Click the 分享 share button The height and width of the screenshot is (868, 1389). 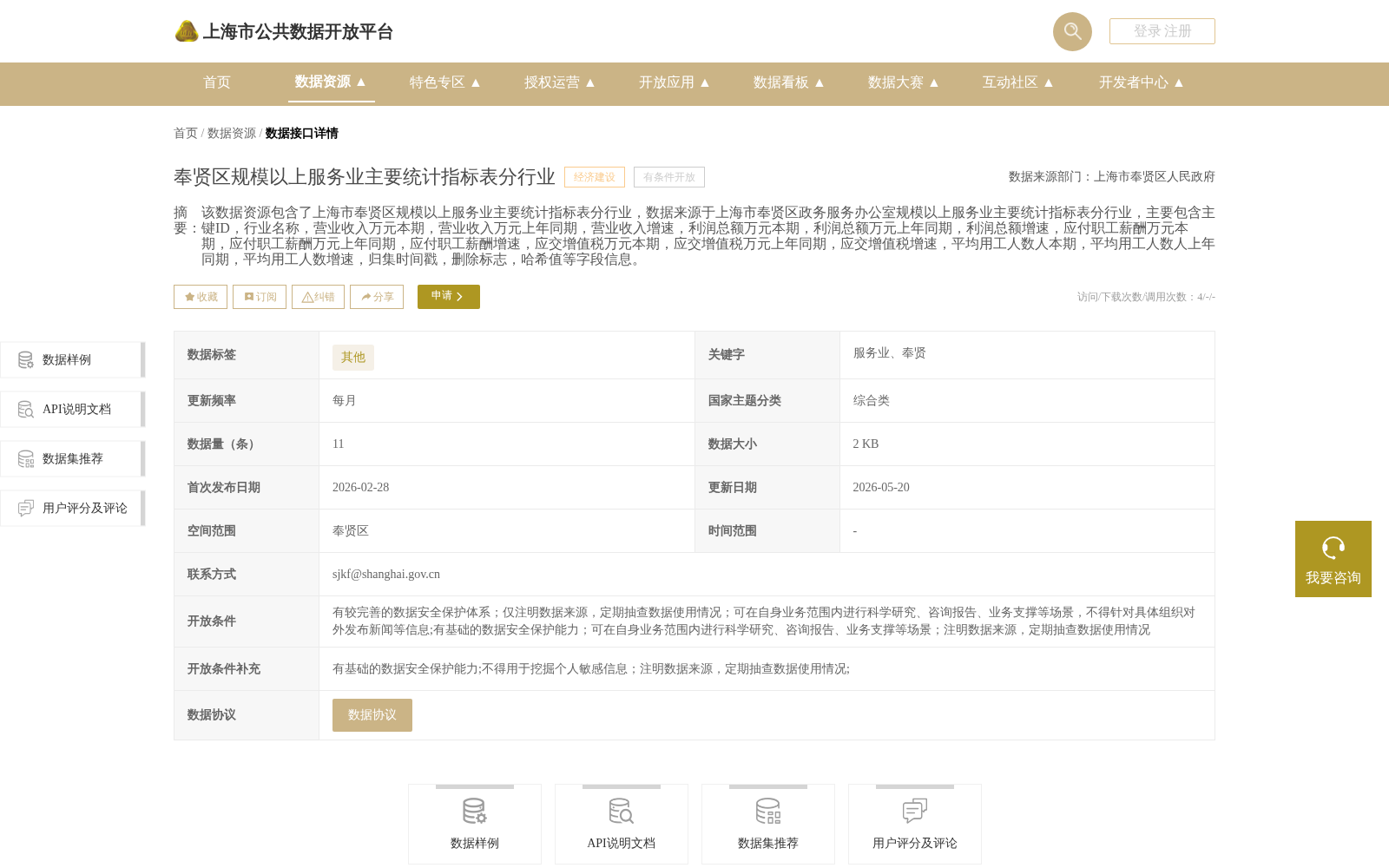(377, 297)
